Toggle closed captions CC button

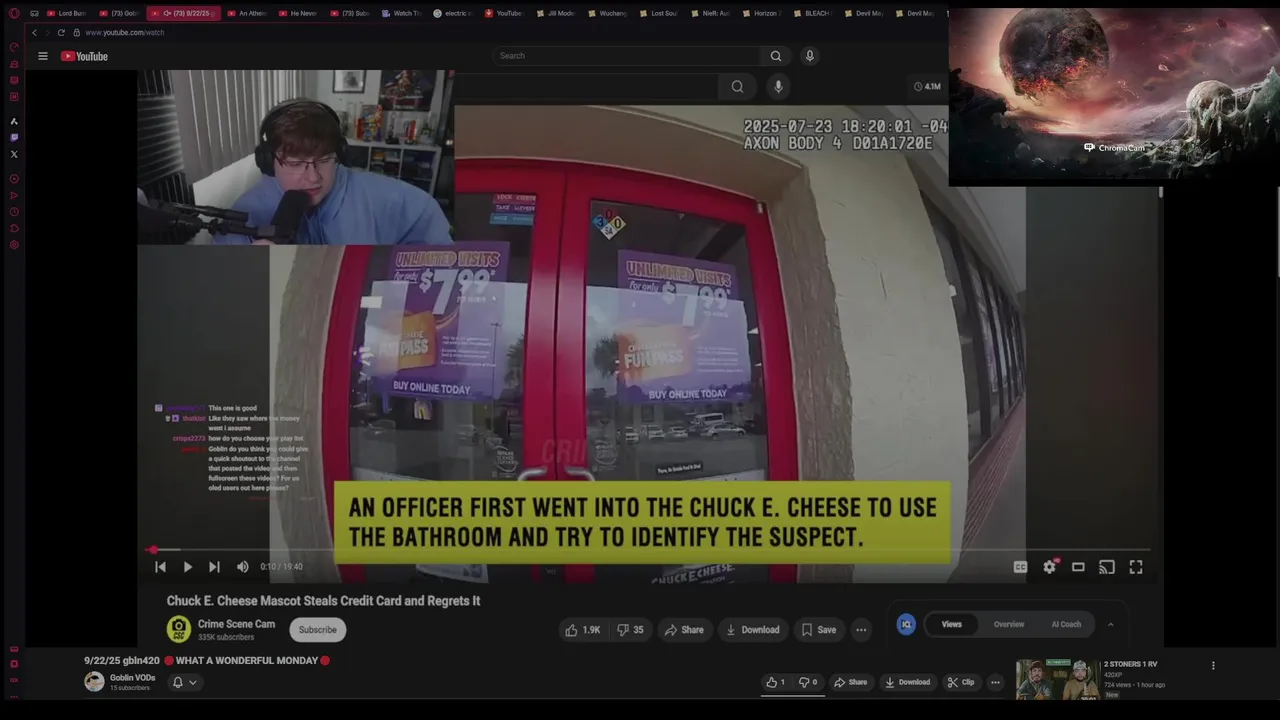click(x=1020, y=567)
